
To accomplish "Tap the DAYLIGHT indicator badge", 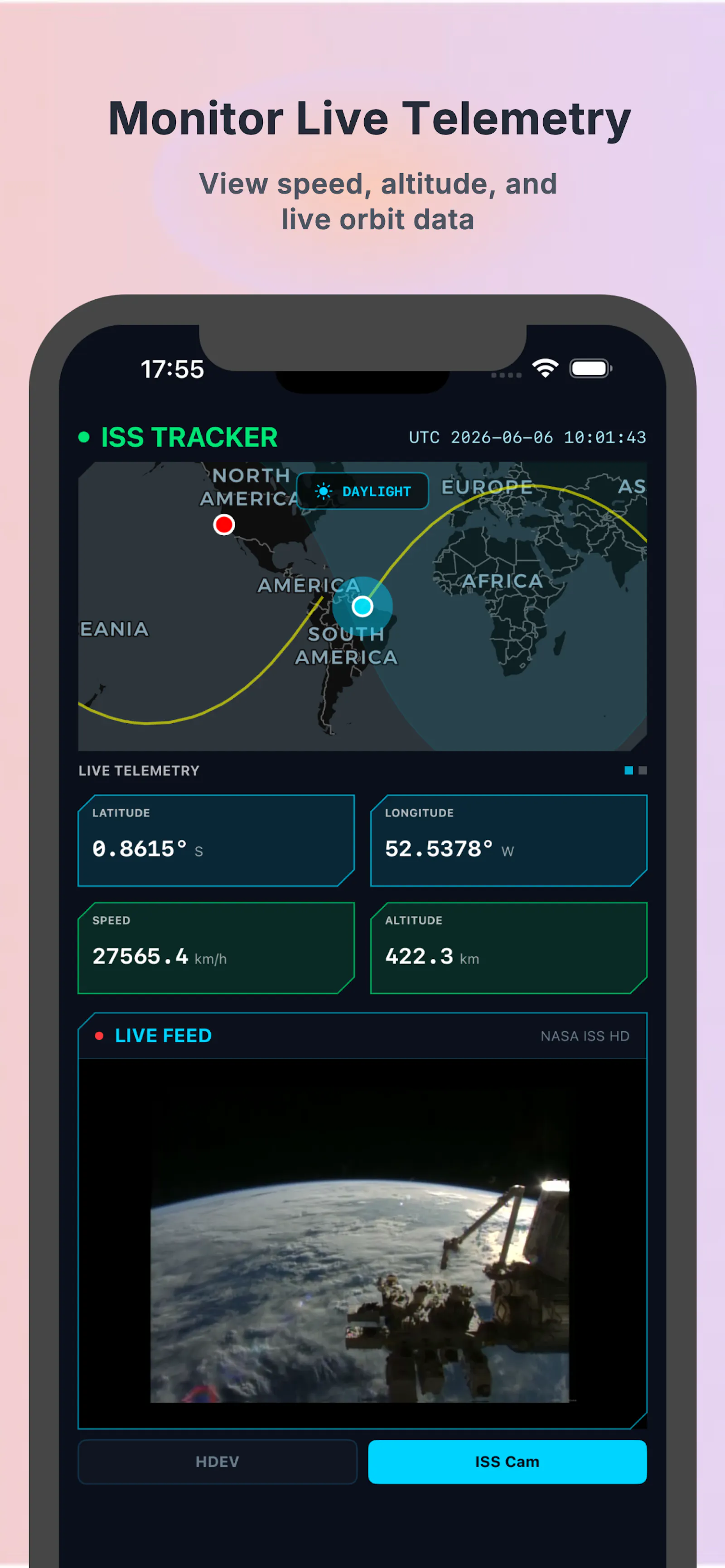I will coord(362,491).
